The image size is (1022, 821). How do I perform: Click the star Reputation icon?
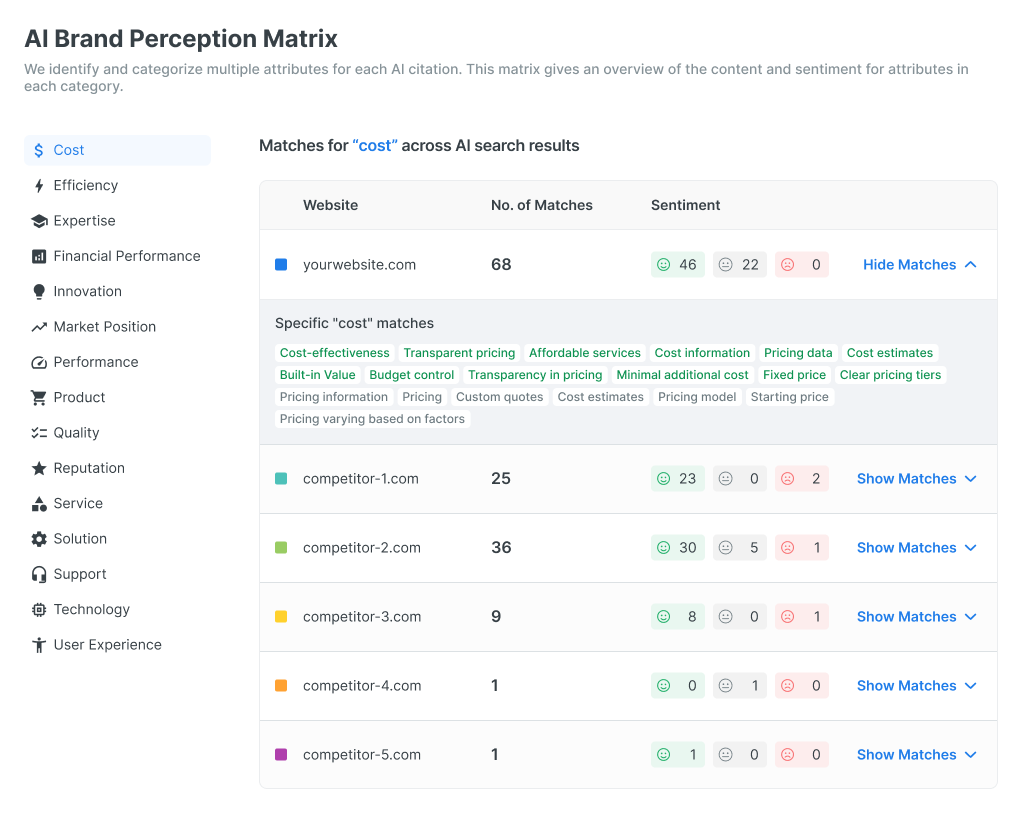(x=39, y=468)
